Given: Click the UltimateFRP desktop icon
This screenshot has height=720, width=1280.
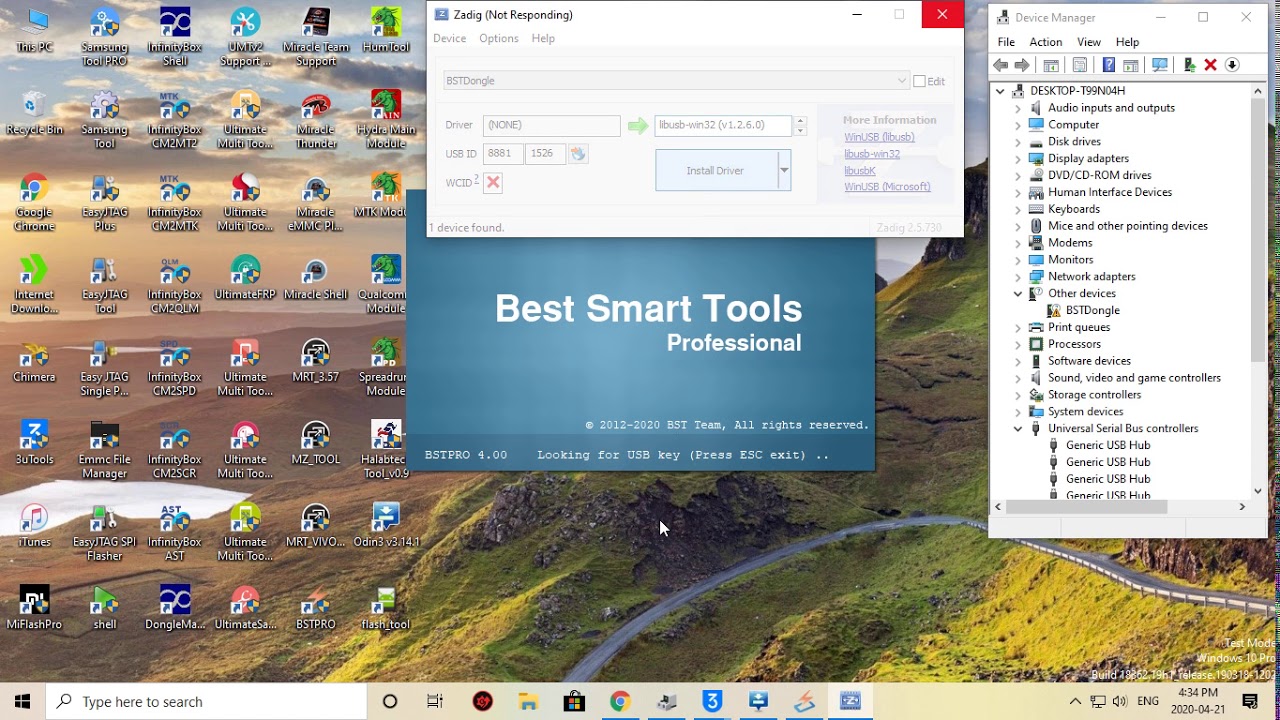Looking at the screenshot, I should 245,278.
